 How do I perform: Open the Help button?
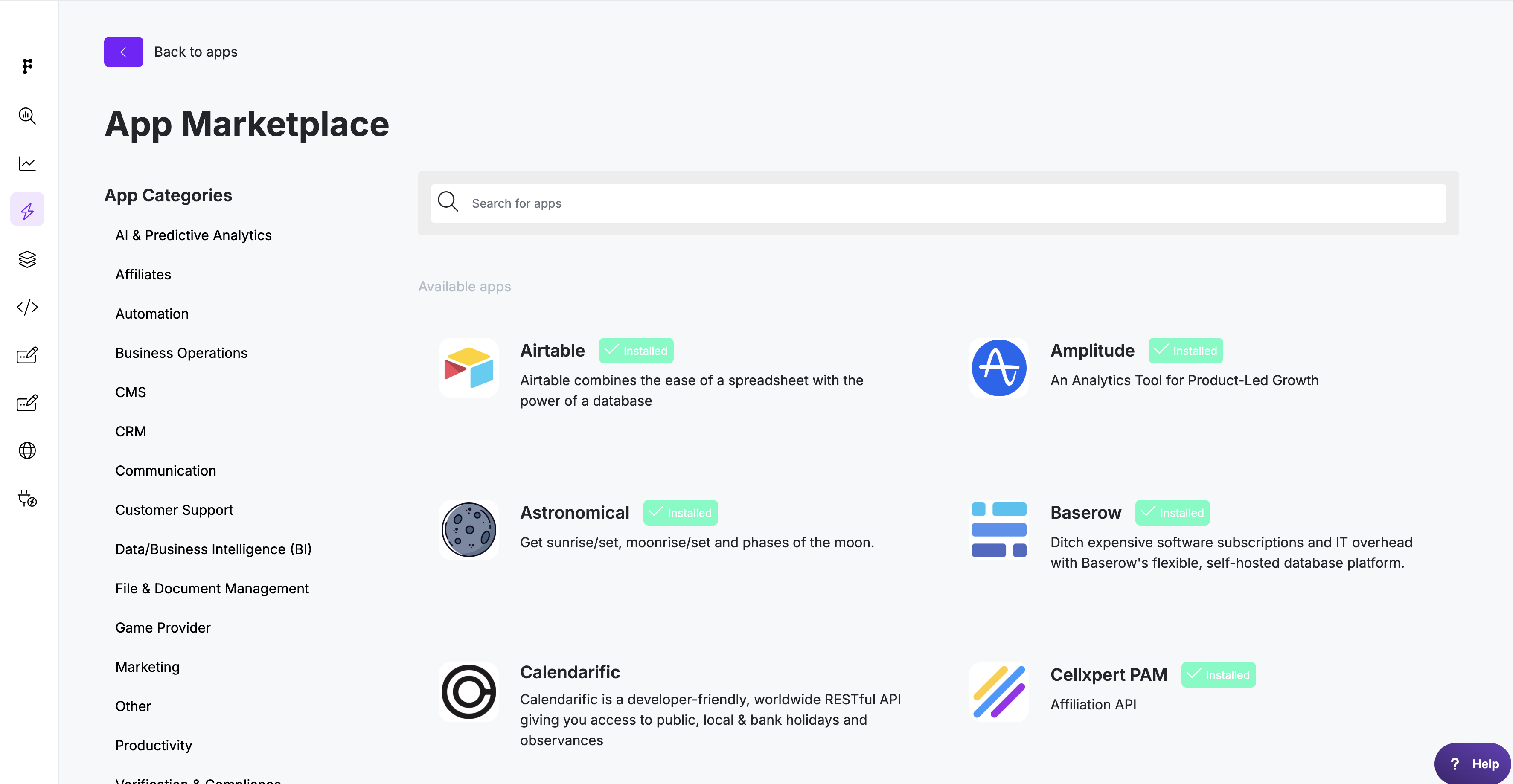1472,764
